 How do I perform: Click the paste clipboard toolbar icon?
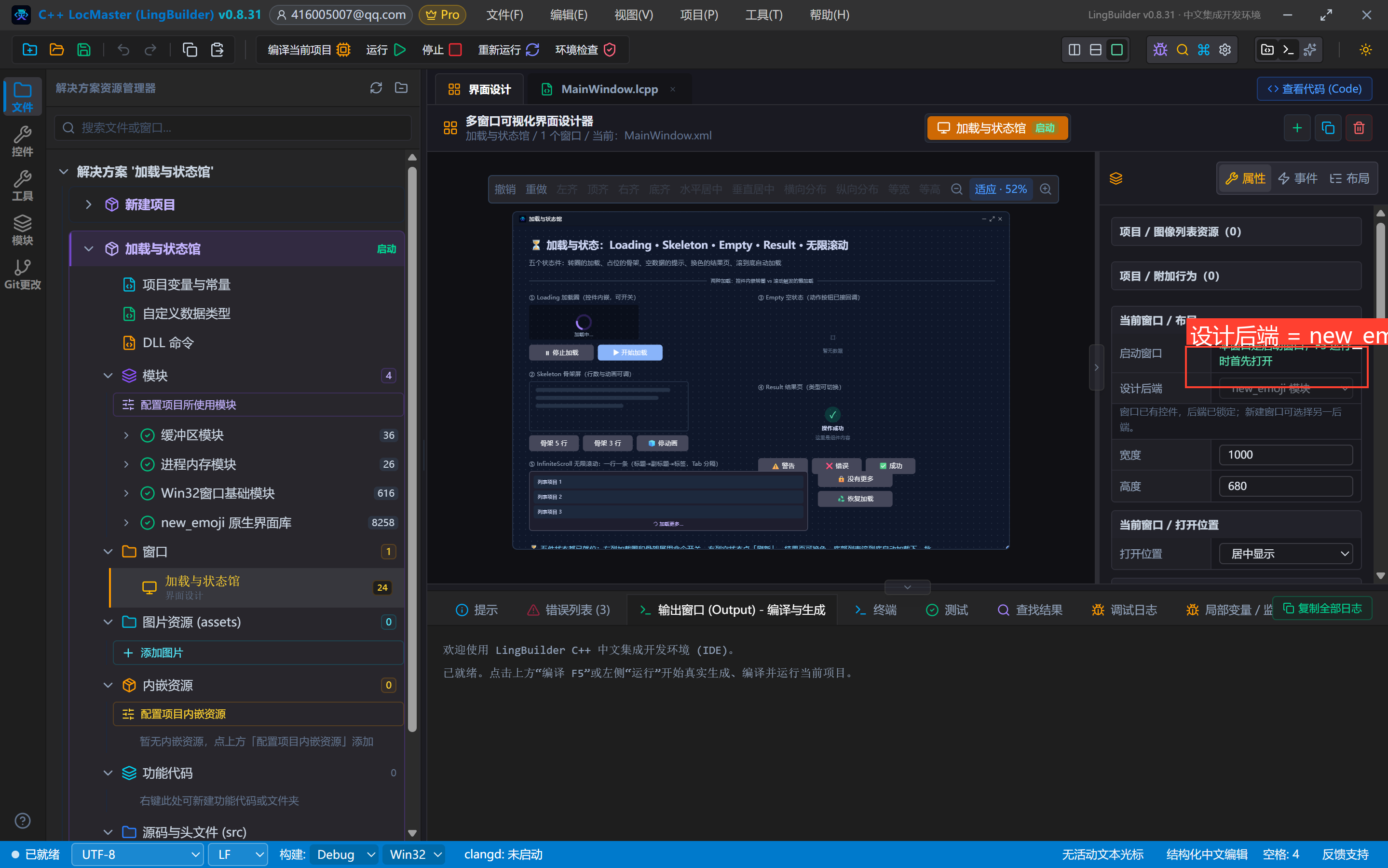pos(217,50)
